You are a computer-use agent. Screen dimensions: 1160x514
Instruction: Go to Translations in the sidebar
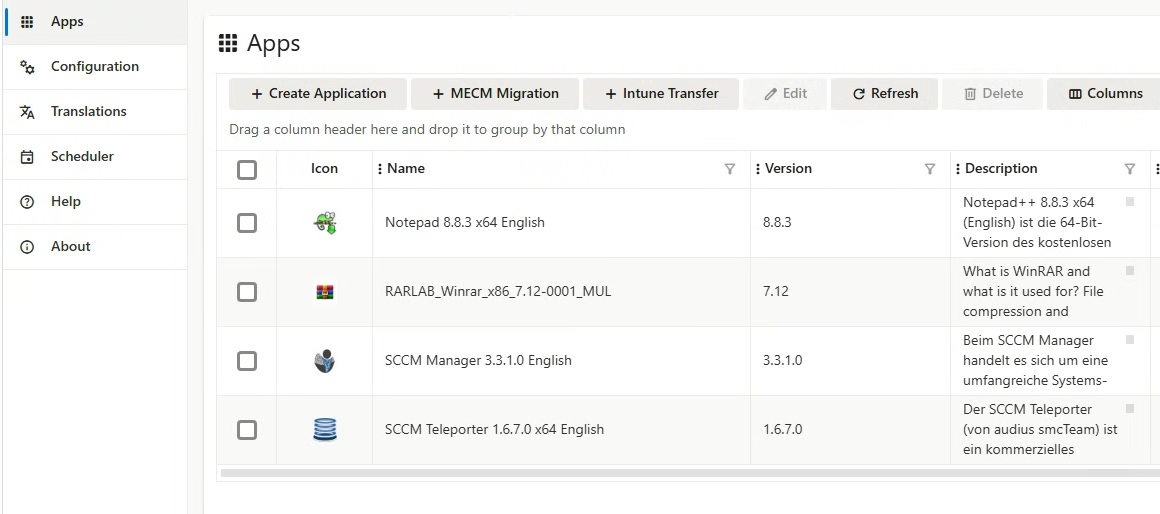(x=95, y=112)
